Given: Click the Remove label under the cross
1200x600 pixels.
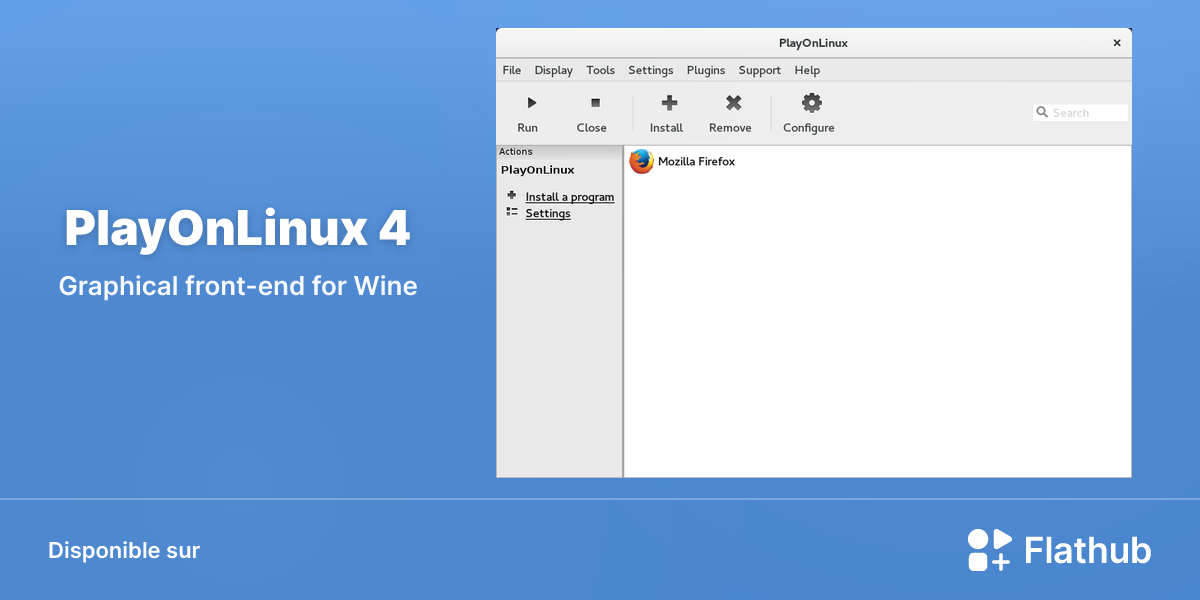Looking at the screenshot, I should (x=730, y=128).
